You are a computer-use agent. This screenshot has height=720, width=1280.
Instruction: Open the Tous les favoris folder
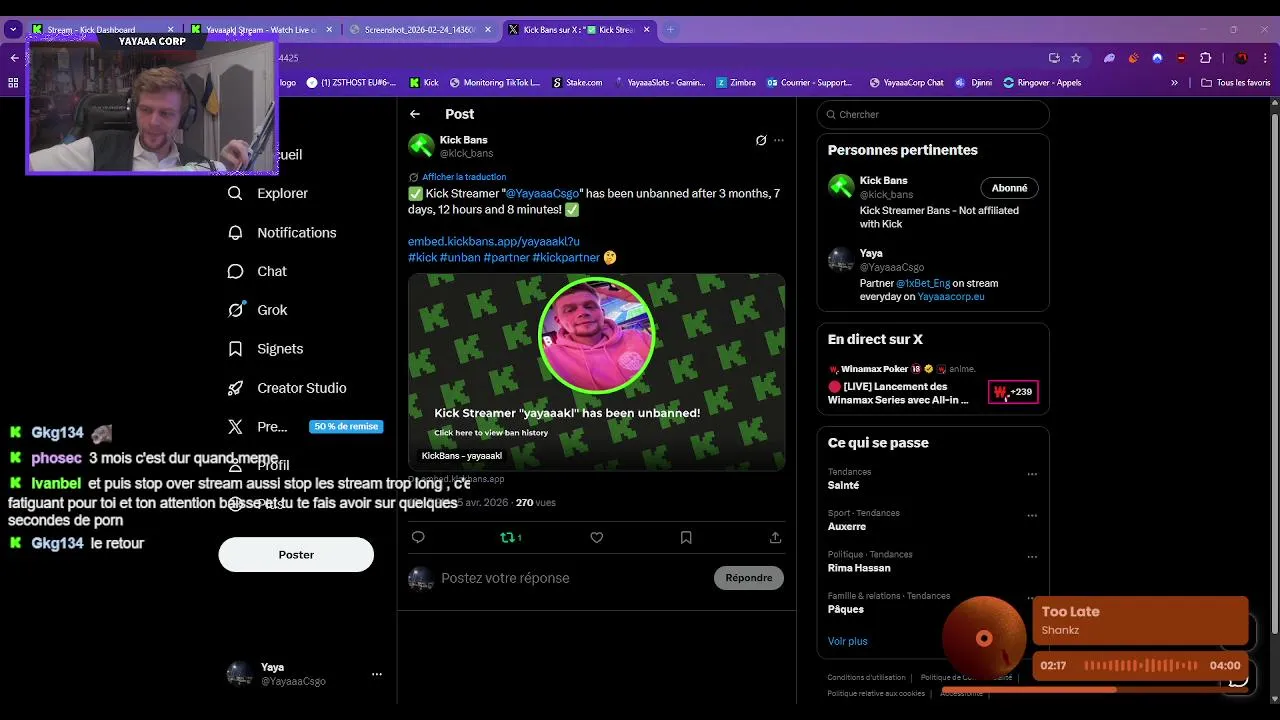pyautogui.click(x=1236, y=83)
